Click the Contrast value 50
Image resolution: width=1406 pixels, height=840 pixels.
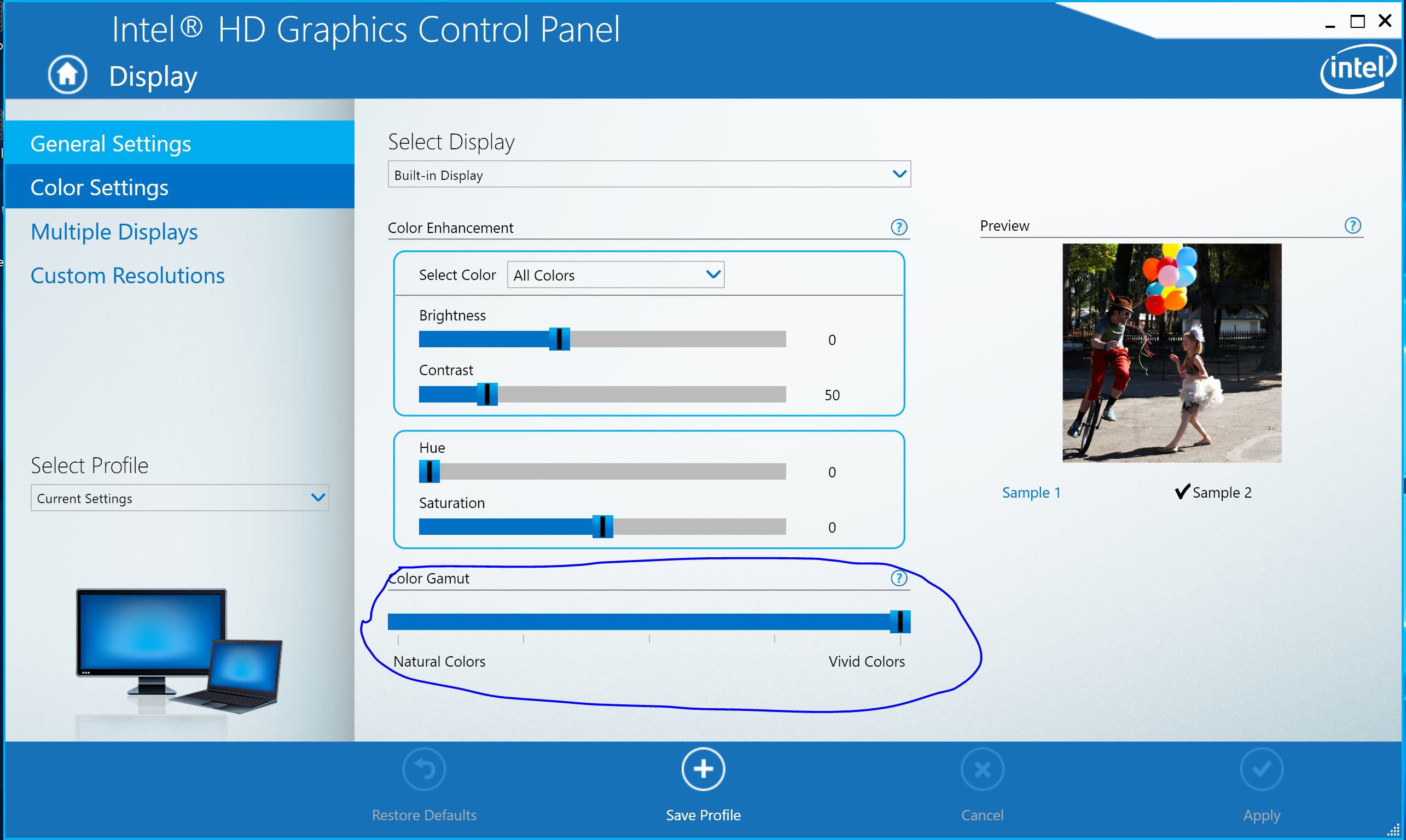pyautogui.click(x=832, y=395)
